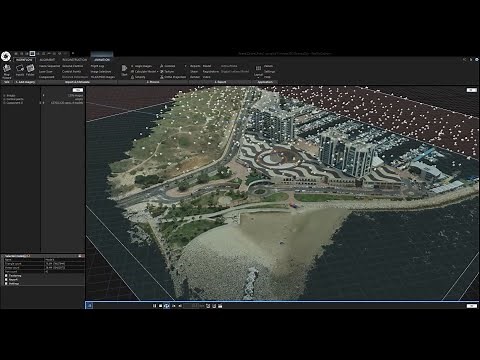Pause the timeline playback

pyautogui.click(x=154, y=306)
